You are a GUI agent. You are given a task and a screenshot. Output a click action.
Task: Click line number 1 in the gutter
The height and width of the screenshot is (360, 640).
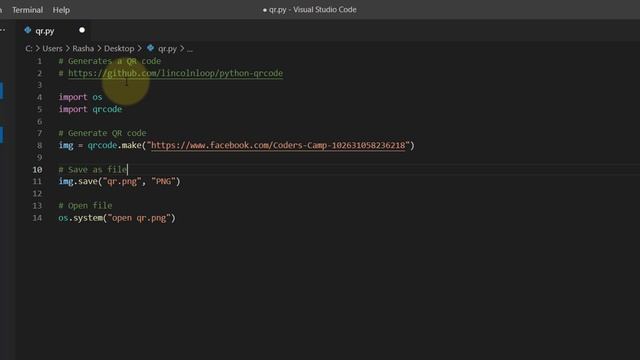[39, 61]
